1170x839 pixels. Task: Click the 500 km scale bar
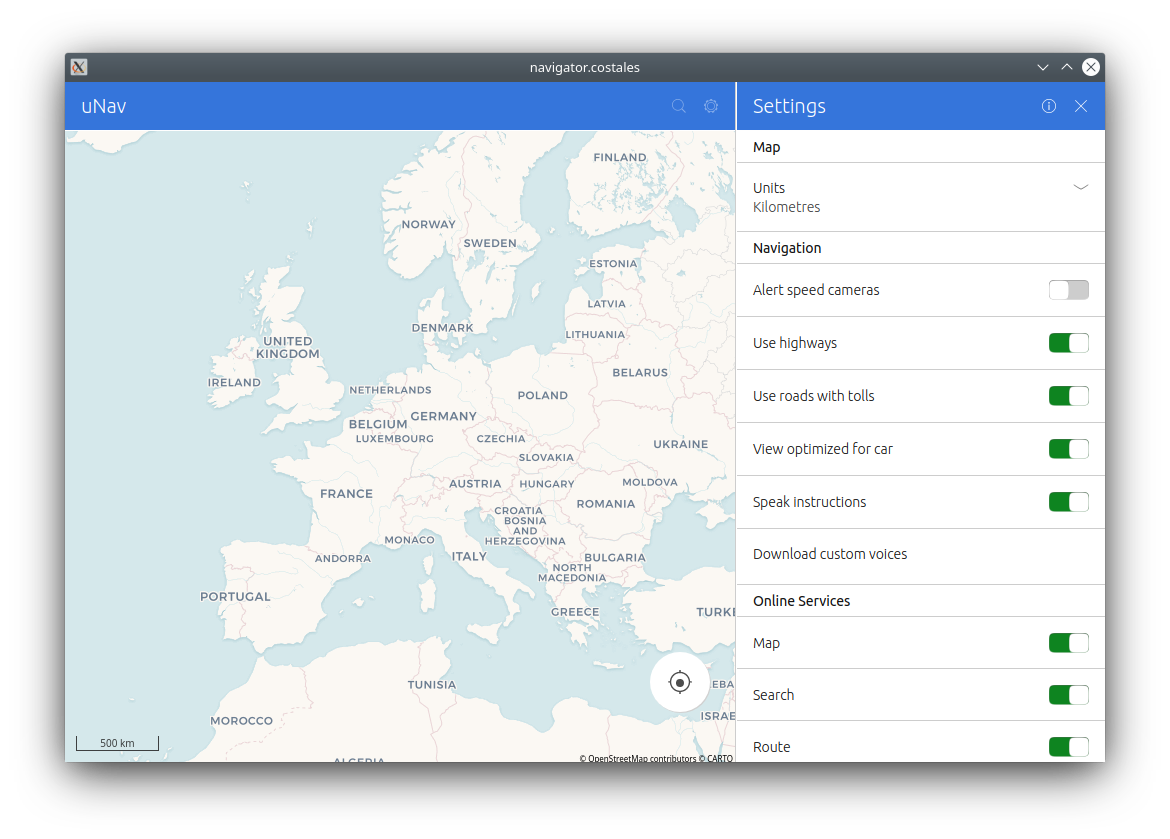[x=117, y=743]
